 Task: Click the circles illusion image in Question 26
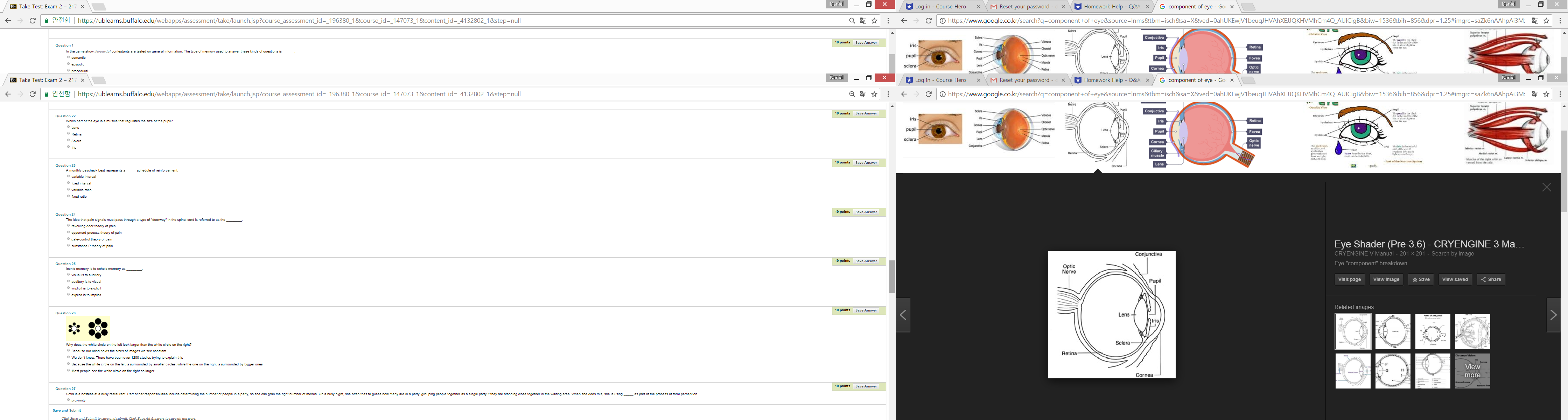pos(88,329)
